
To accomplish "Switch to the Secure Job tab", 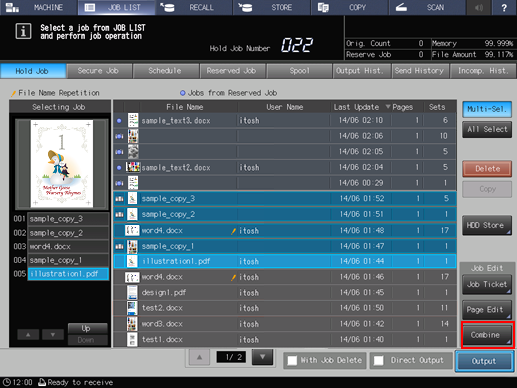I will click(99, 71).
